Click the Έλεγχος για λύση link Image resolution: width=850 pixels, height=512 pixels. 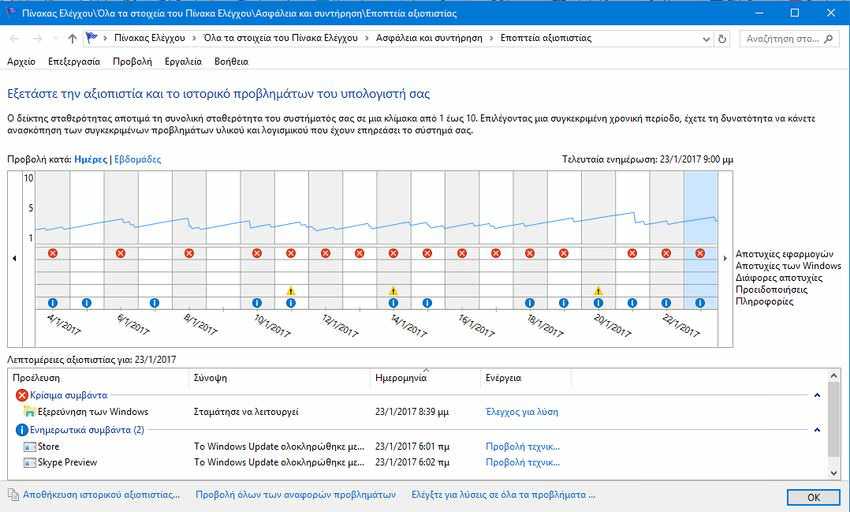point(521,412)
